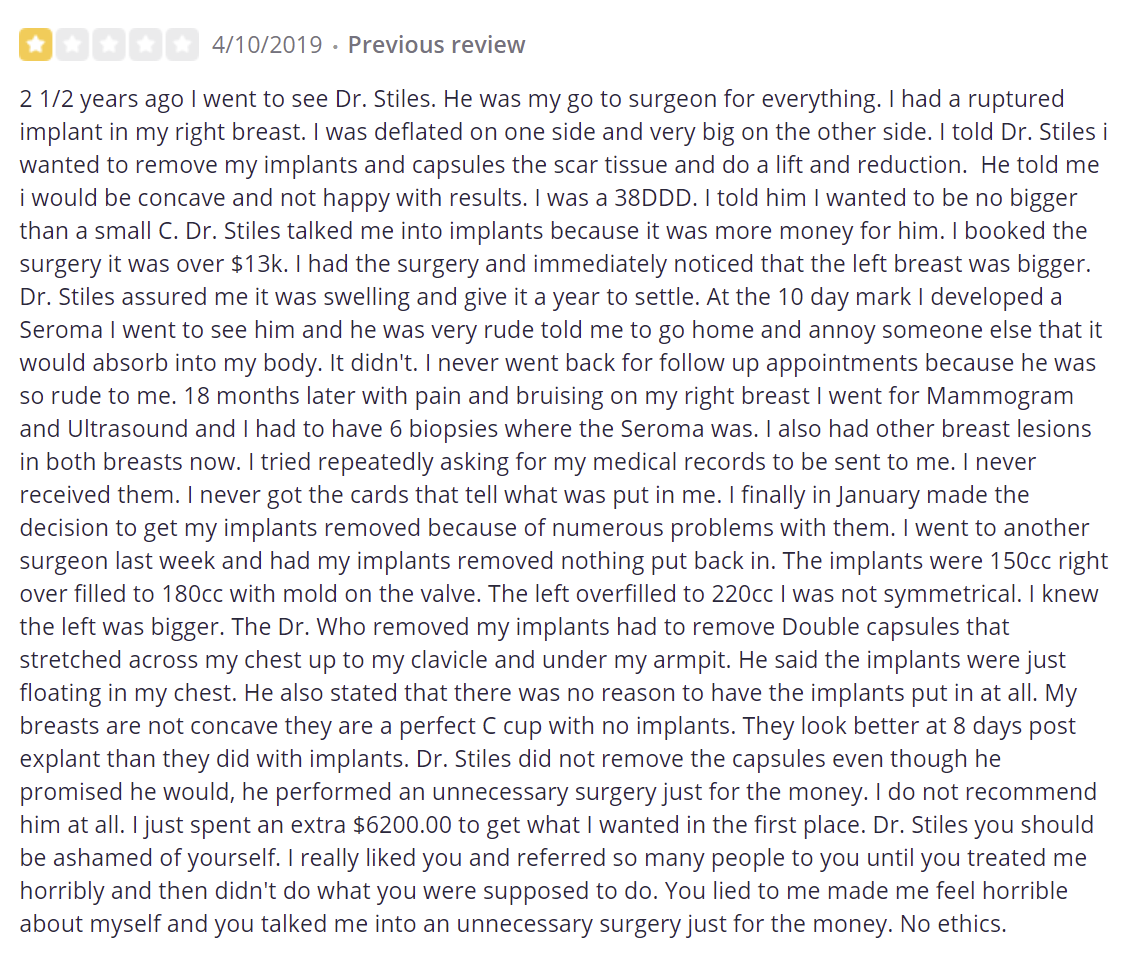Click the fifth empty rating star

182,45
